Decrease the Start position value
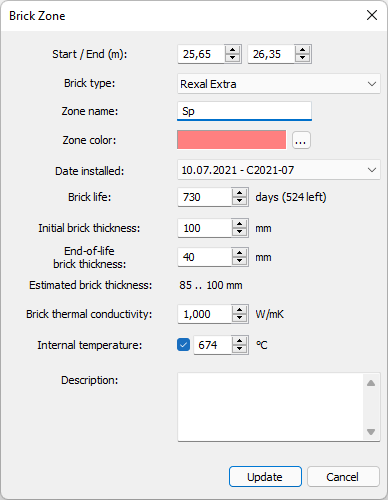388x500 pixels. point(232,58)
